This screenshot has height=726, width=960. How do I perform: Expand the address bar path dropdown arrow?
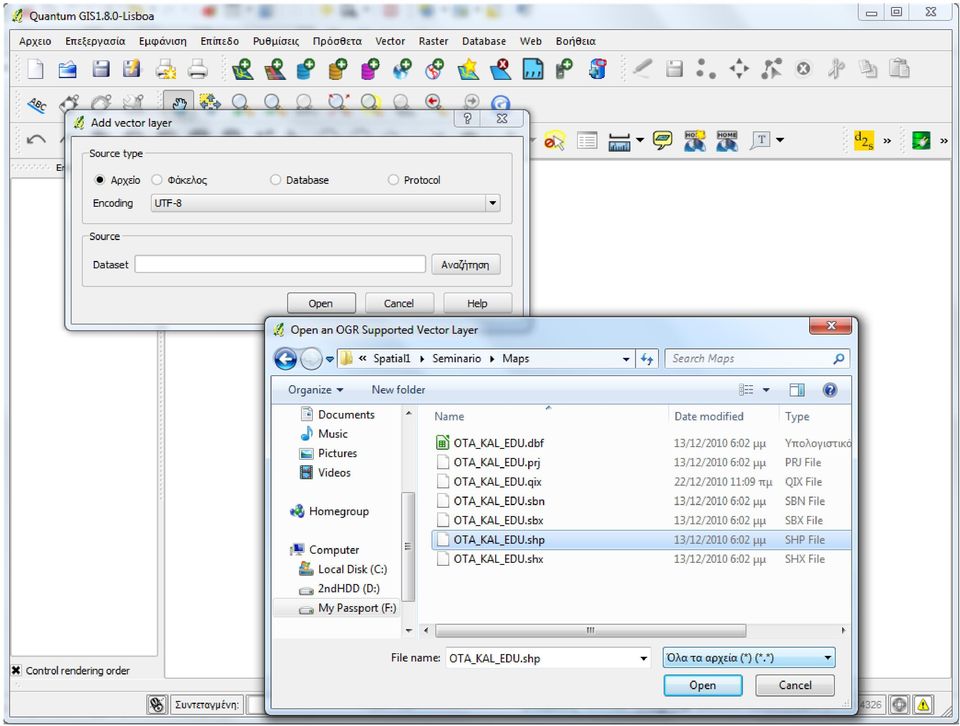pyautogui.click(x=626, y=359)
